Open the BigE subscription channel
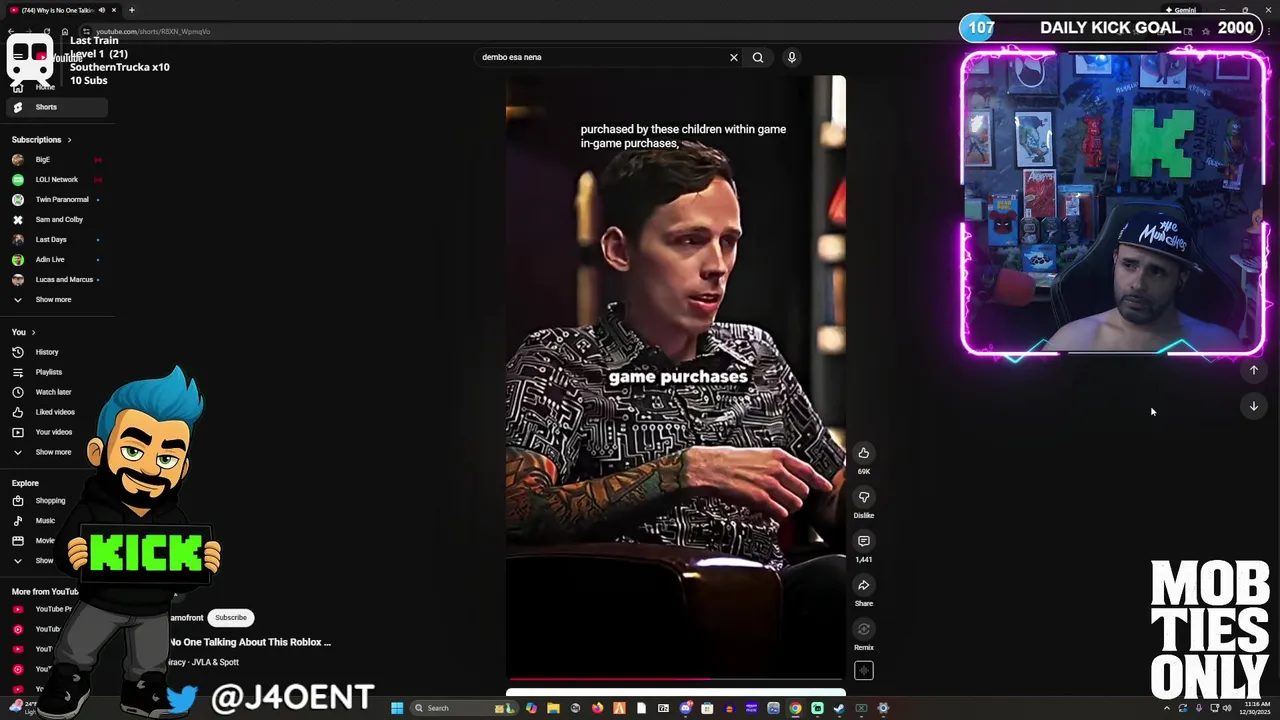This screenshot has height=720, width=1280. tap(42, 159)
